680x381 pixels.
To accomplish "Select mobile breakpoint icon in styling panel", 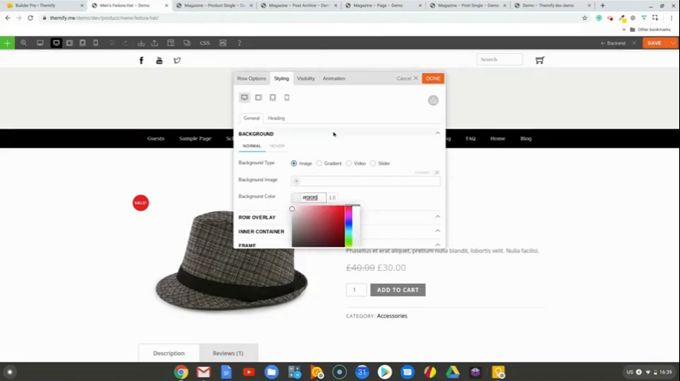I will click(x=287, y=98).
